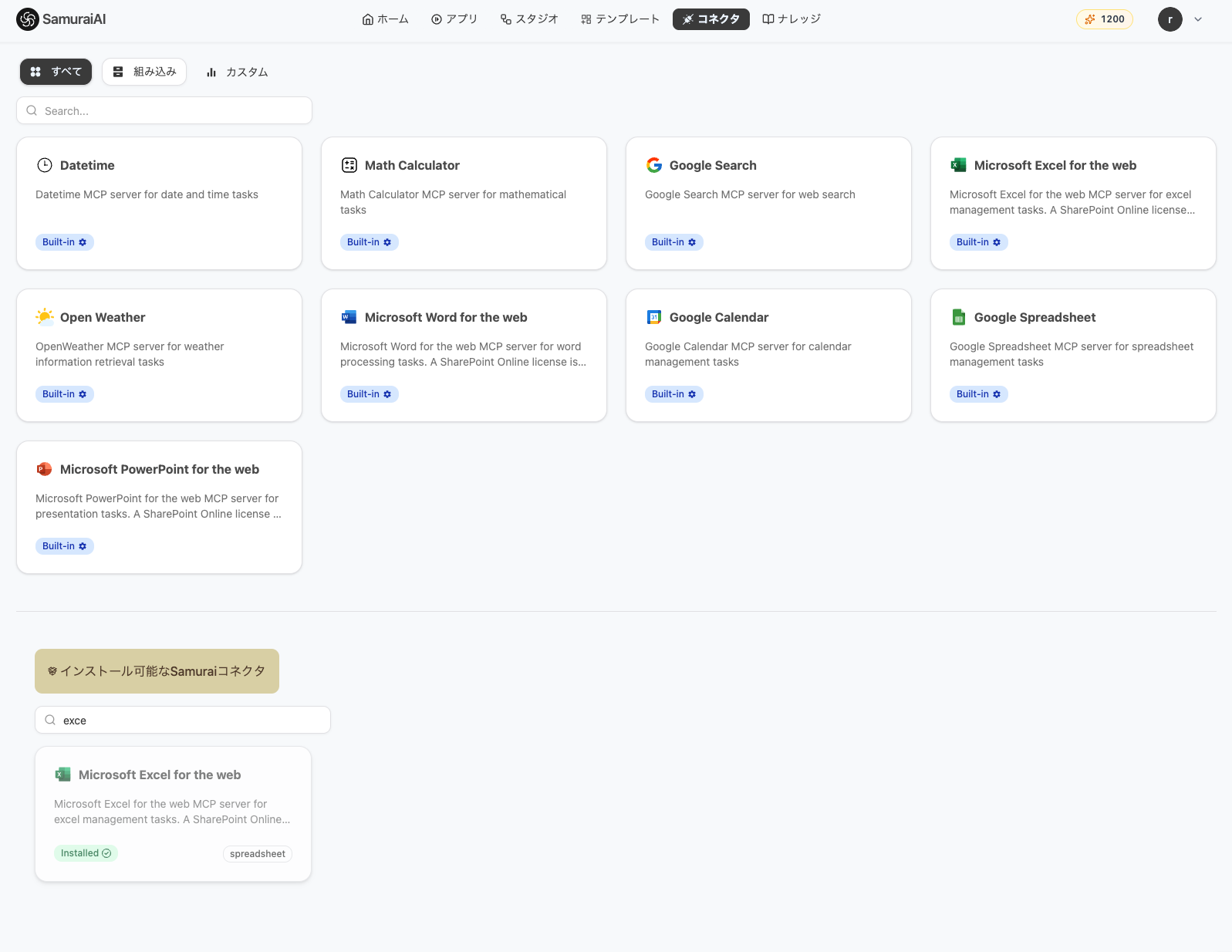Image resolution: width=1232 pixels, height=952 pixels.
Task: Click the Google Spreadsheet icon
Action: coord(959,317)
